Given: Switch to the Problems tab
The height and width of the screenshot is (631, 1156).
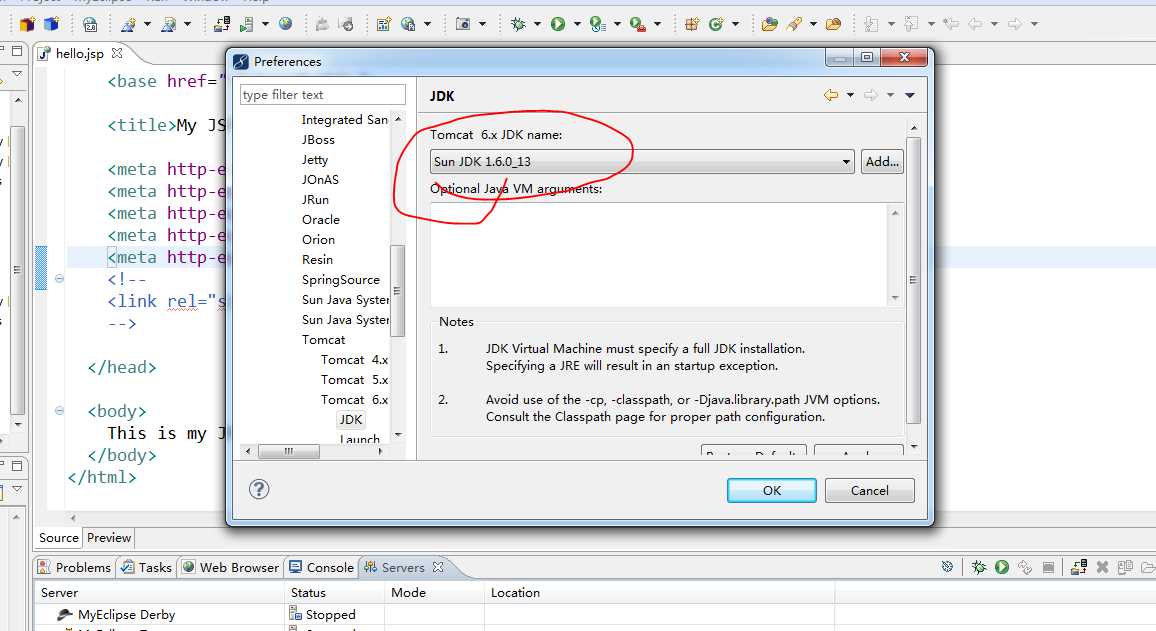Looking at the screenshot, I should click(x=74, y=567).
